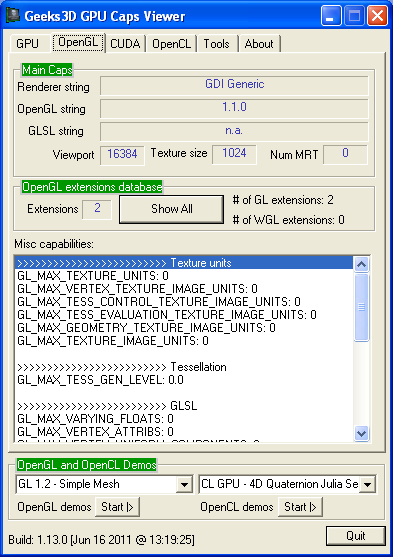Viewport: 393px width, 557px height.
Task: Click the GPU Caps Viewer title bar icon
Action: [x=12, y=16]
